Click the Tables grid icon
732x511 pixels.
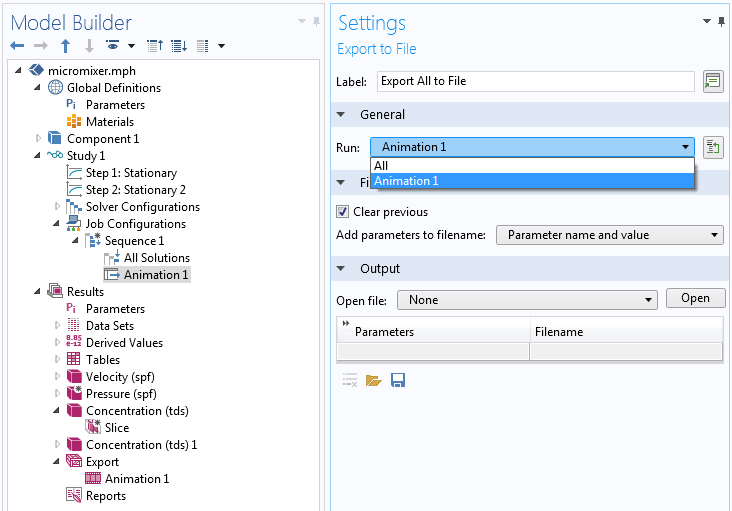coord(74,359)
